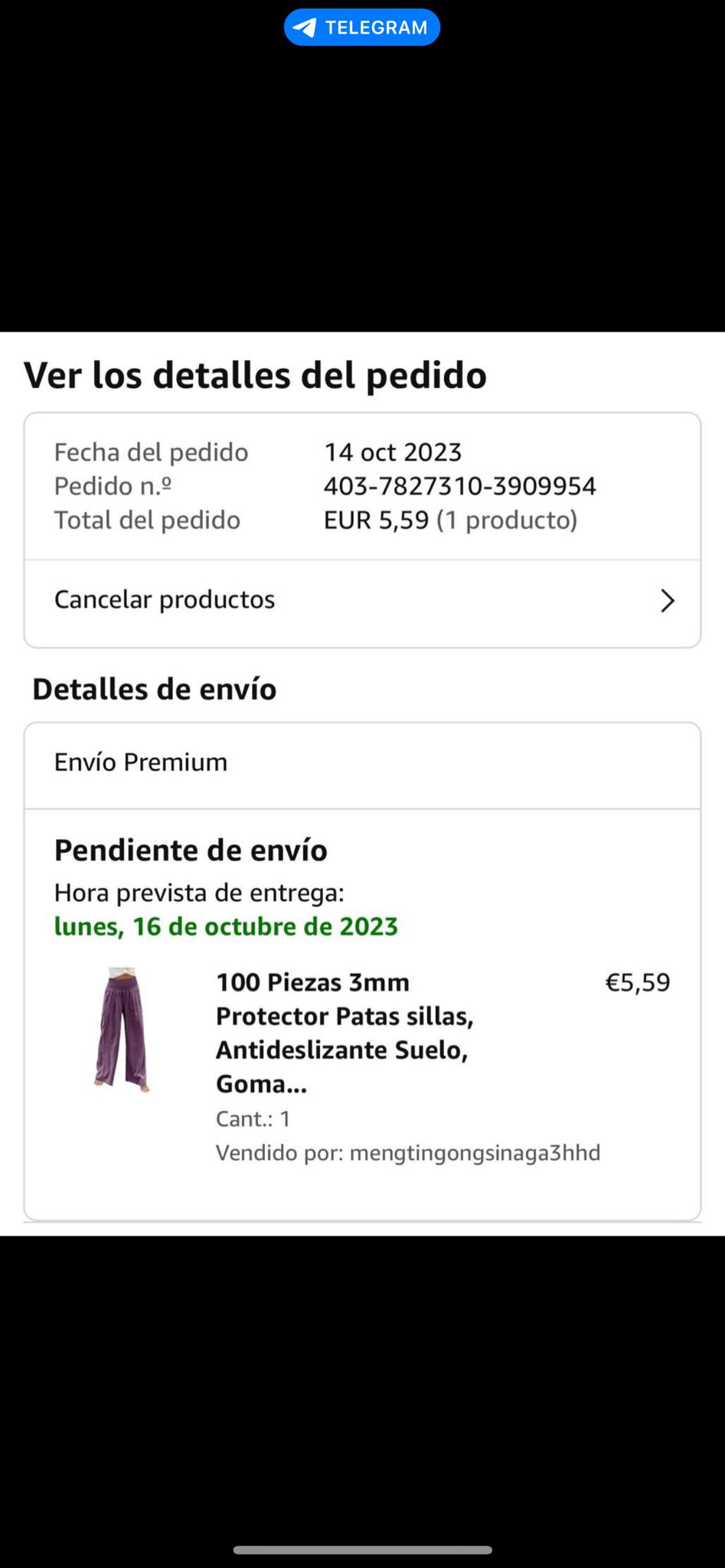Tap seller name mengtingongsinaga3hhd
Image resolution: width=725 pixels, height=1568 pixels.
click(x=475, y=1153)
